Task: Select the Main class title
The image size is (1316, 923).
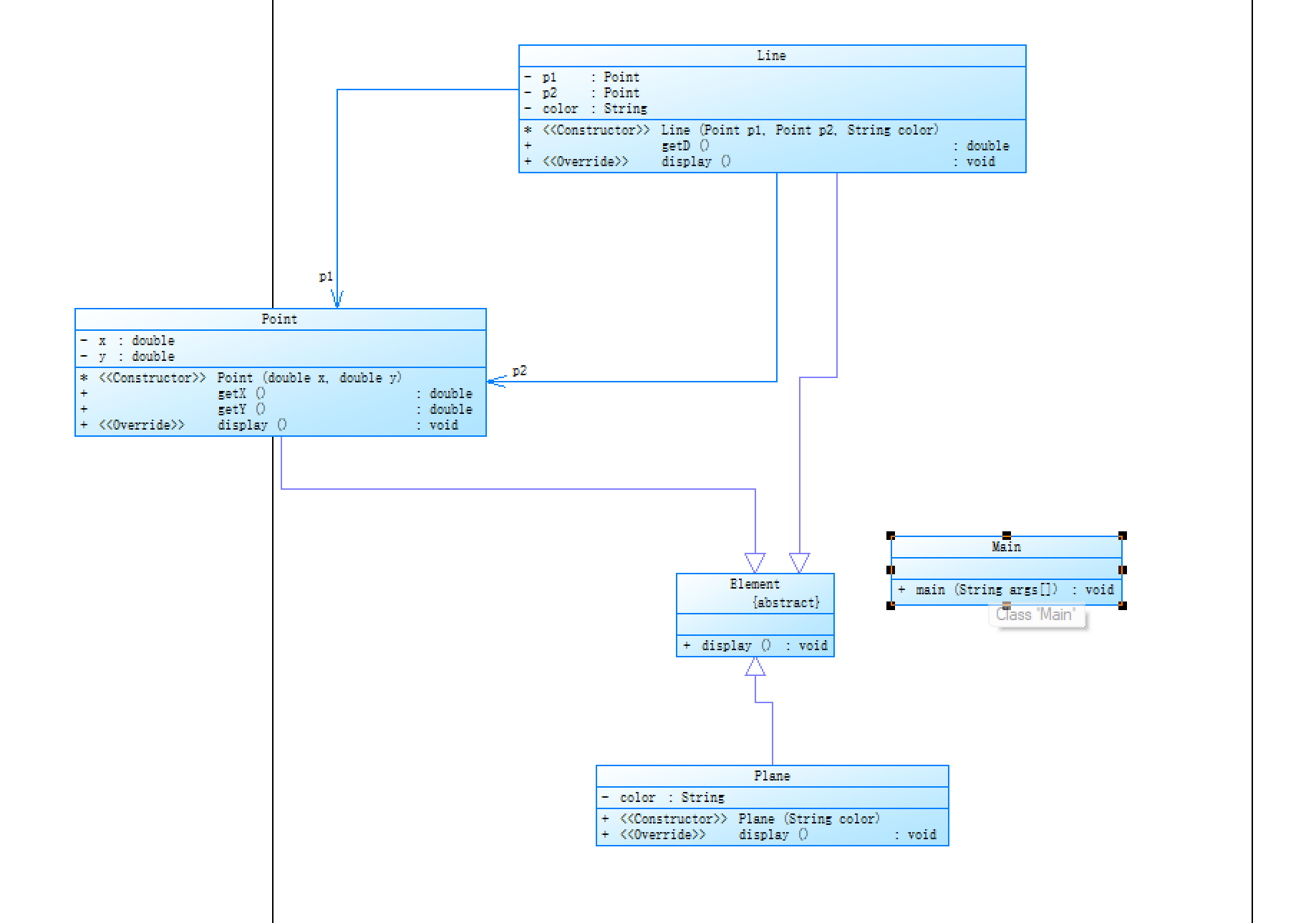Action: point(1006,547)
